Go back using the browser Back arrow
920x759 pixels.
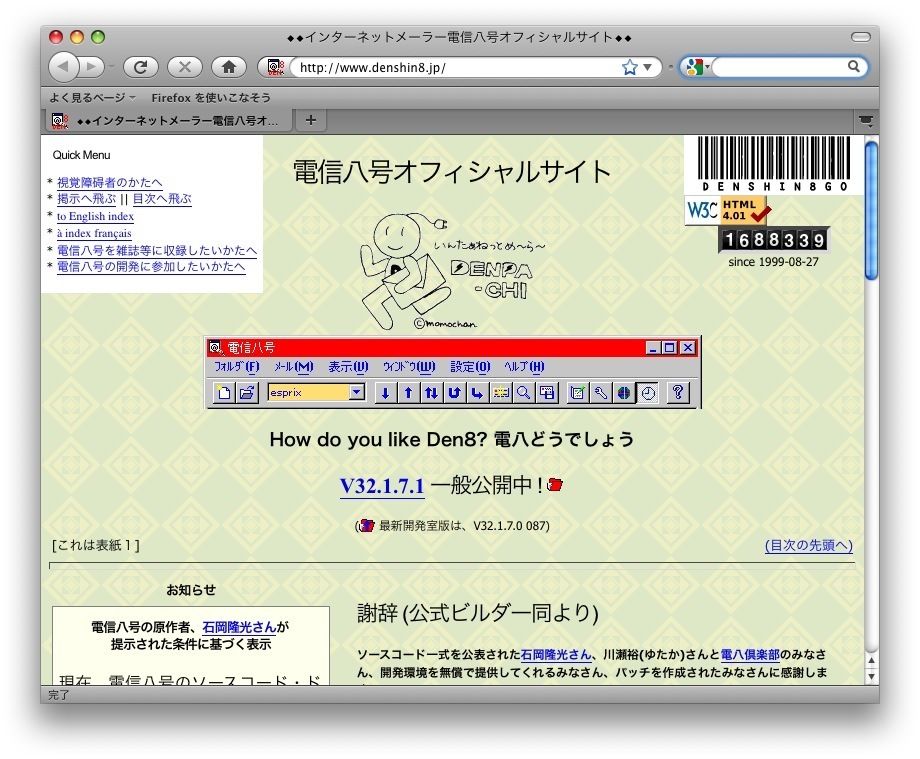tap(64, 67)
